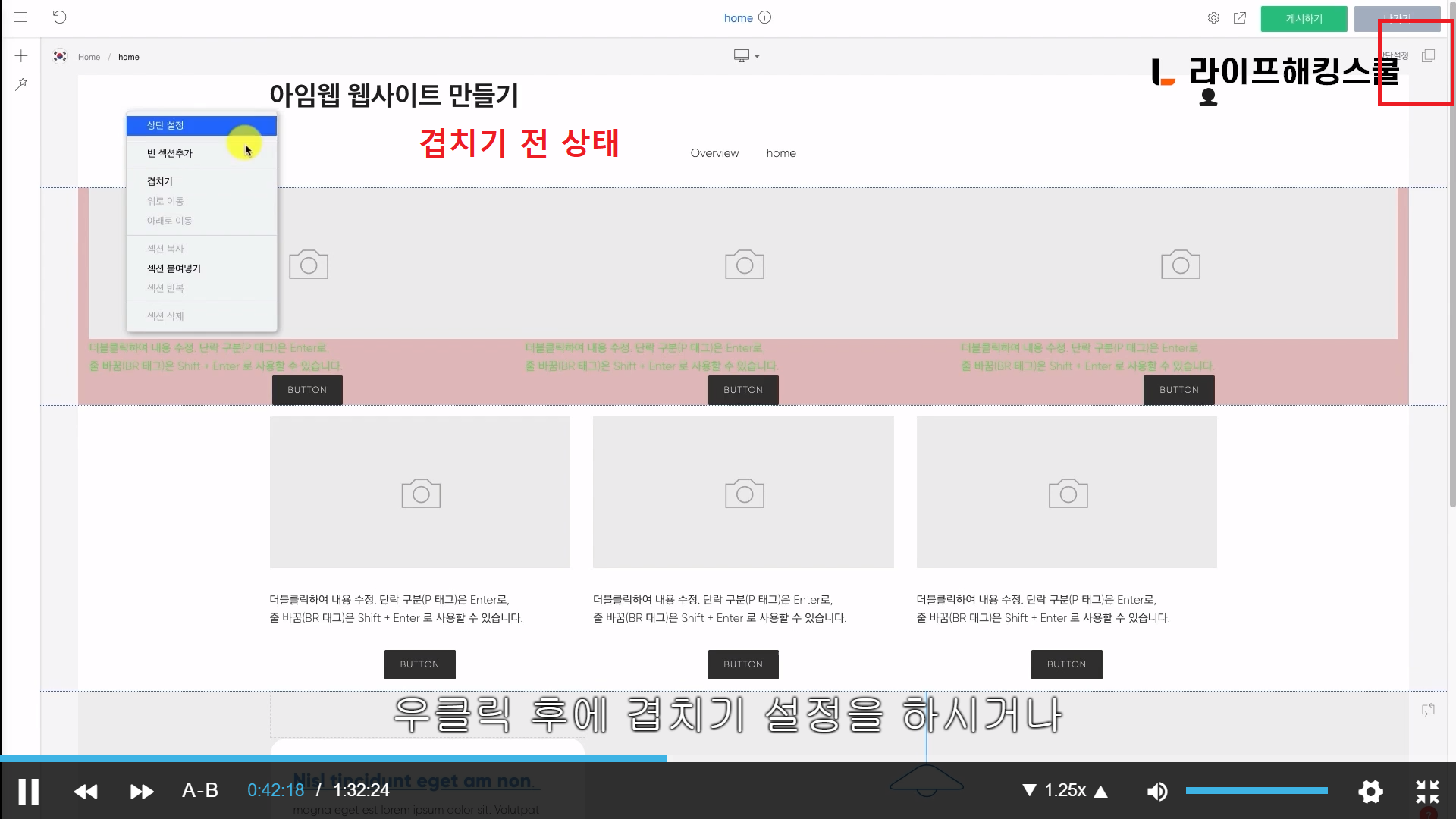This screenshot has height=819, width=1456.
Task: Open preview in new window icon
Action: (1240, 18)
